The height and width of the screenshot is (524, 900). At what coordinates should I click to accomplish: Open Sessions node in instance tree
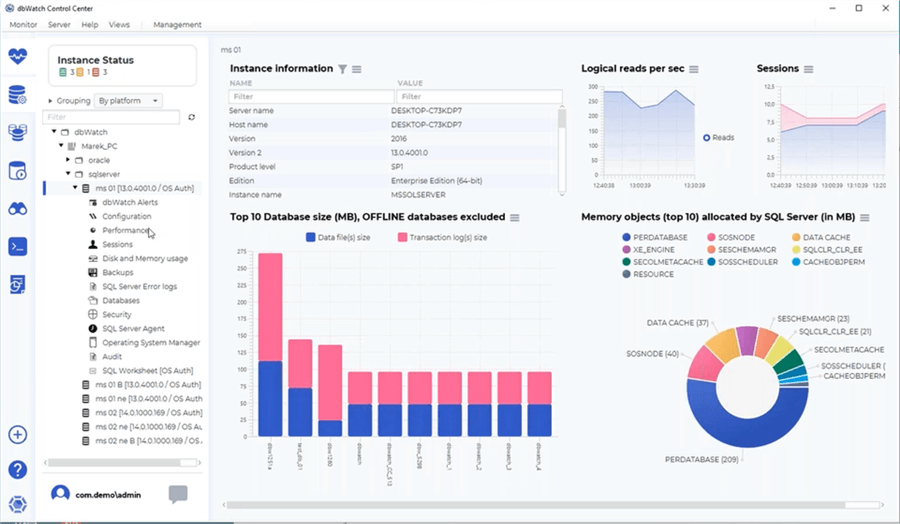(117, 244)
